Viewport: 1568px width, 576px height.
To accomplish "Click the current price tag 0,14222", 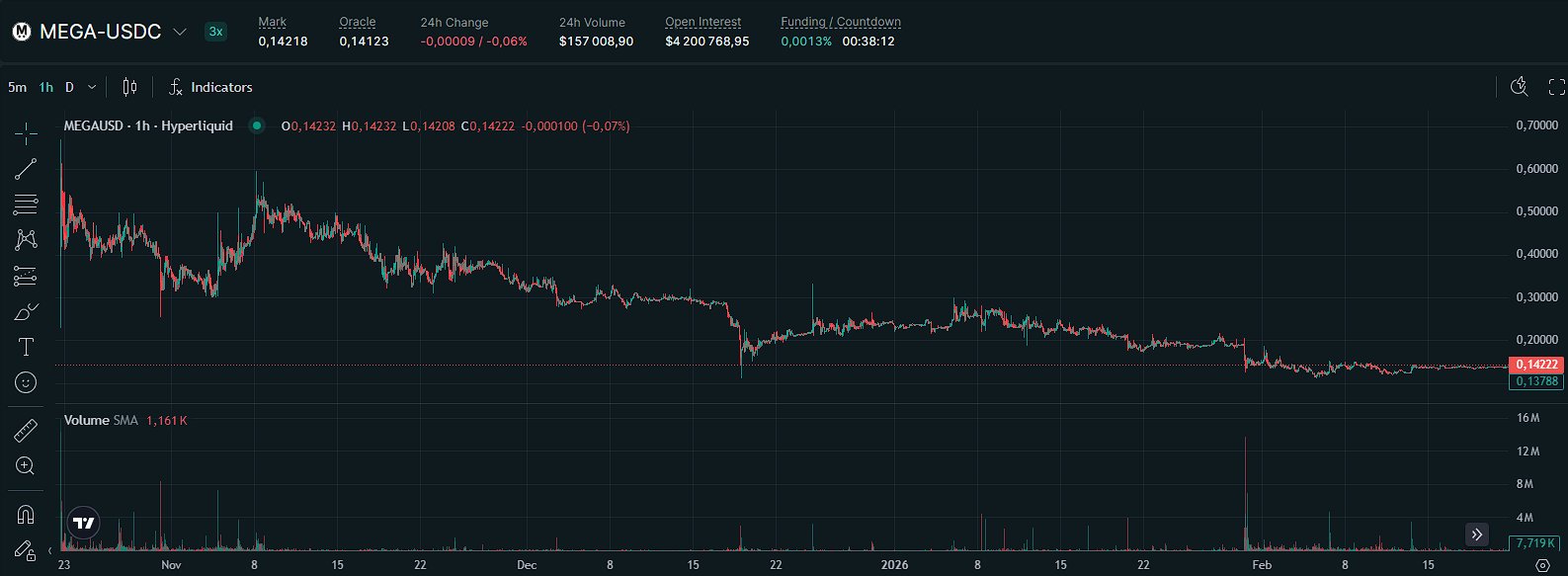I will pyautogui.click(x=1536, y=365).
